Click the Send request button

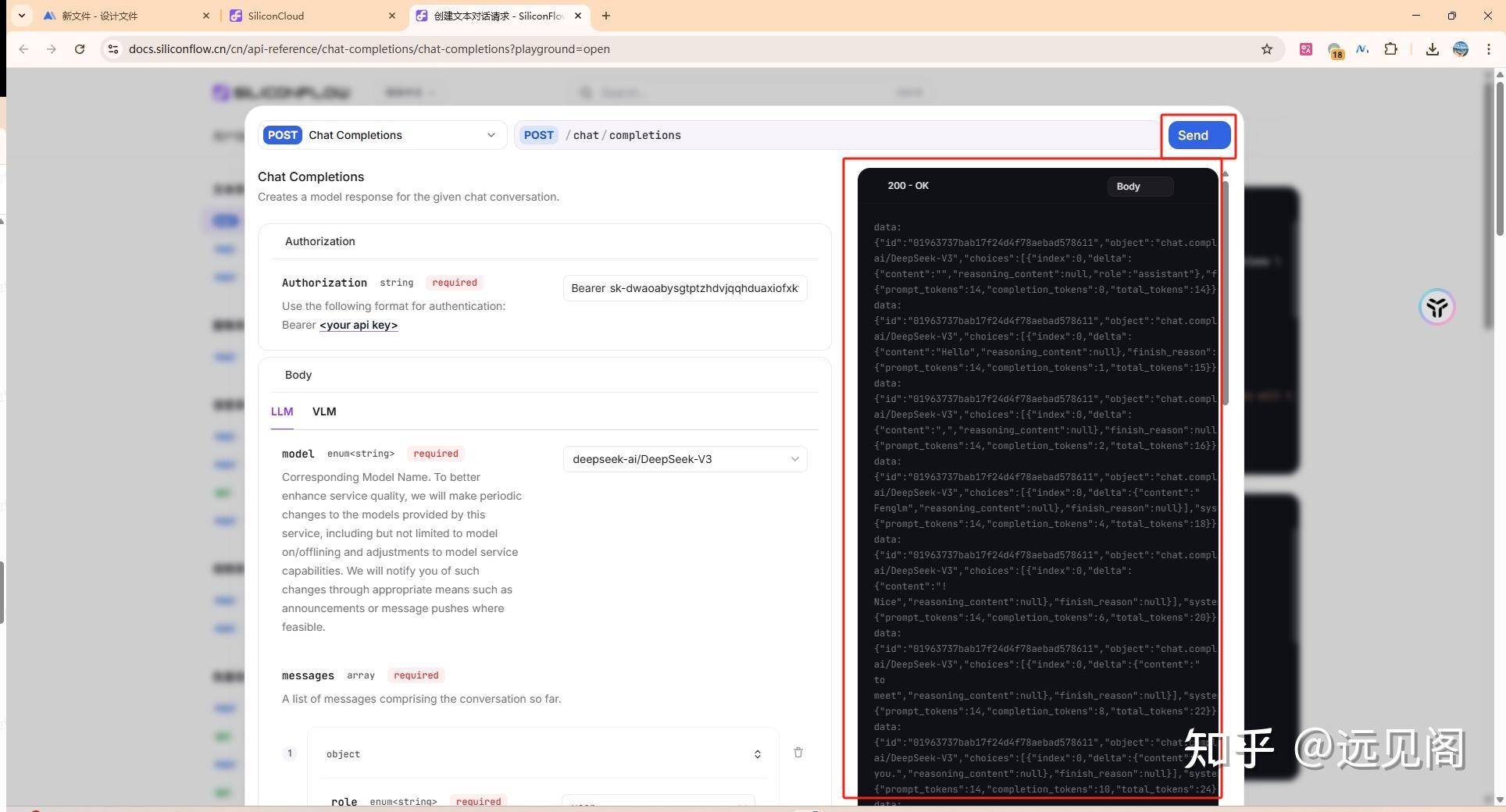click(x=1199, y=135)
